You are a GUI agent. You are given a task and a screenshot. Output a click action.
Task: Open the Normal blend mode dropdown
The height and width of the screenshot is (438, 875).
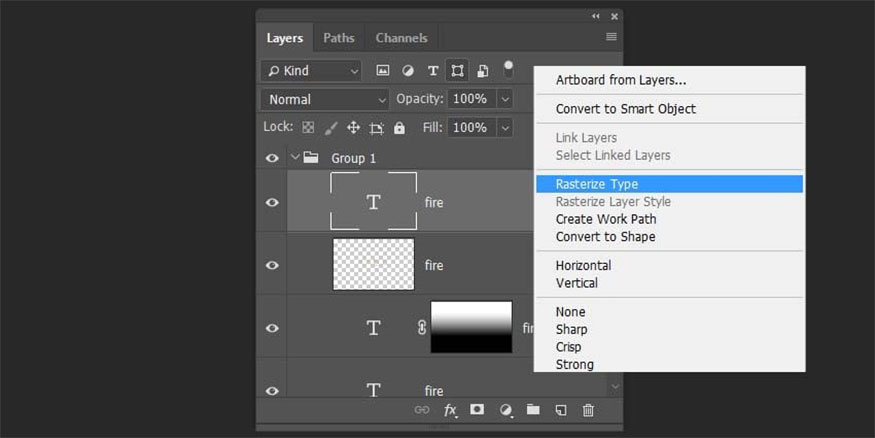click(325, 99)
